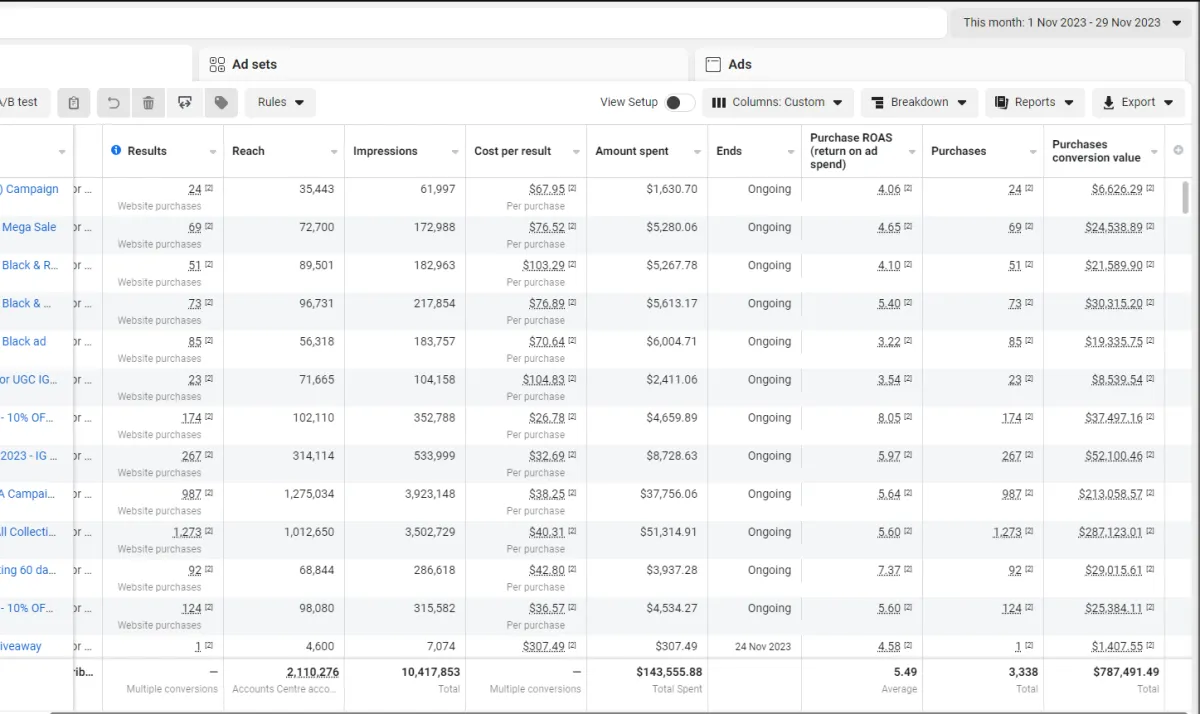The image size is (1200, 714).
Task: Click the 3,502,729 impressions cell
Action: pyautogui.click(x=430, y=532)
